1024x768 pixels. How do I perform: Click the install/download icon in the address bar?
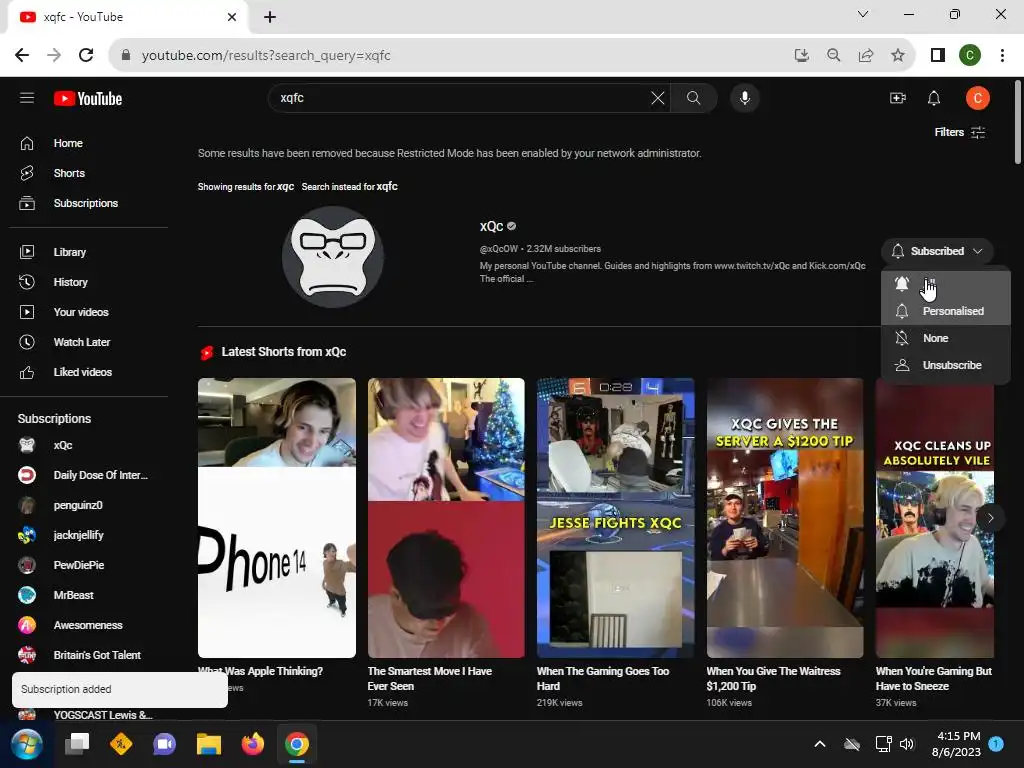801,56
